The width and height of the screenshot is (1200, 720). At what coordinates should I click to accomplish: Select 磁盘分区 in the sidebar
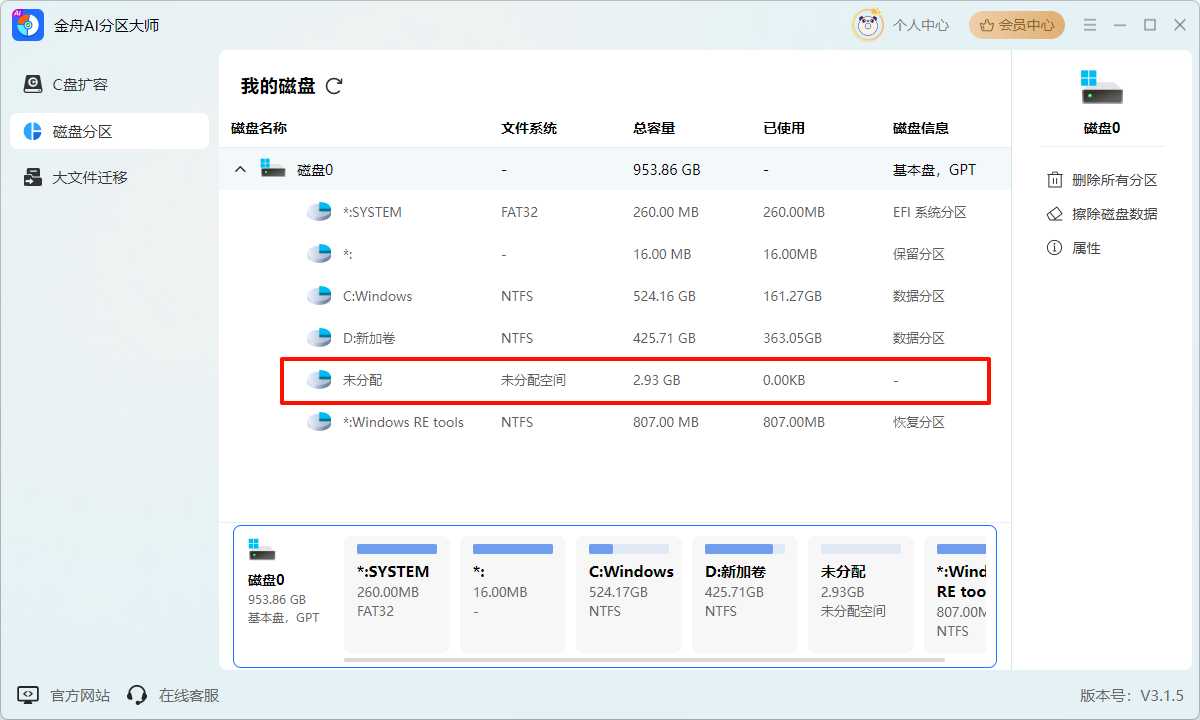[x=109, y=131]
